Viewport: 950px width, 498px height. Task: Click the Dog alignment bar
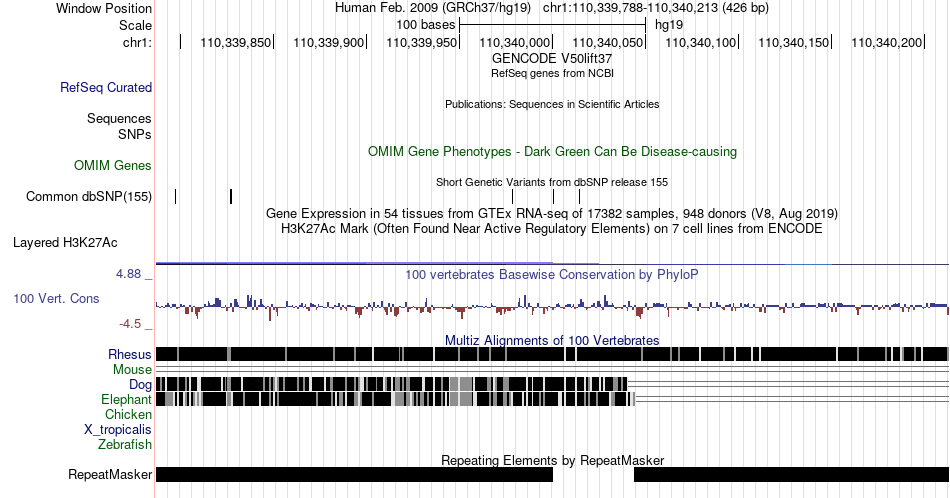(392, 384)
